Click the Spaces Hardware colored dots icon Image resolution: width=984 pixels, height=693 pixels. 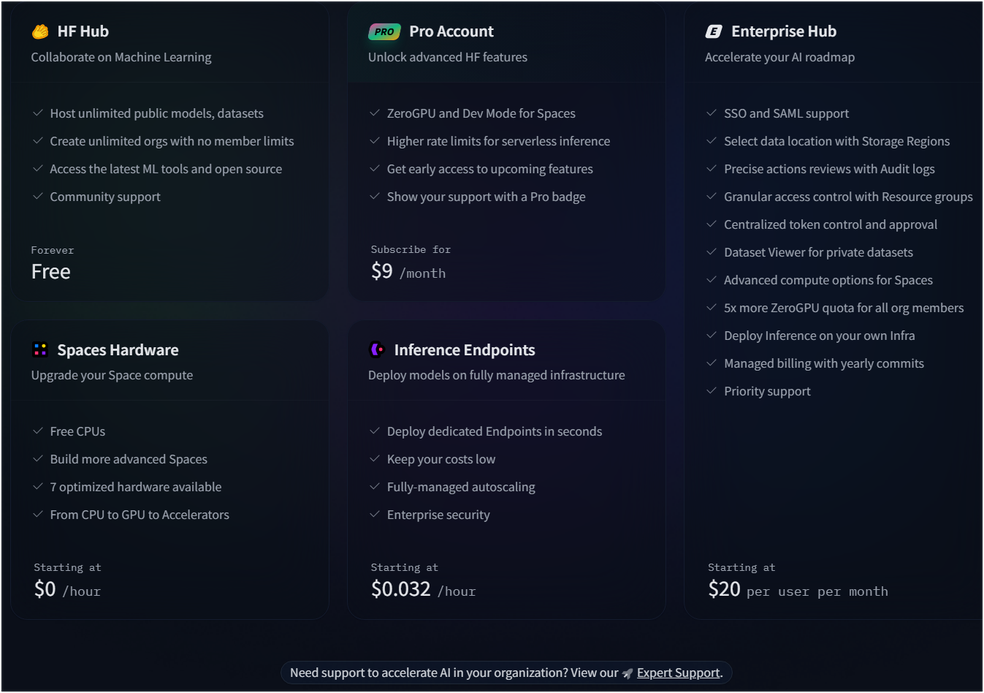[x=40, y=350]
